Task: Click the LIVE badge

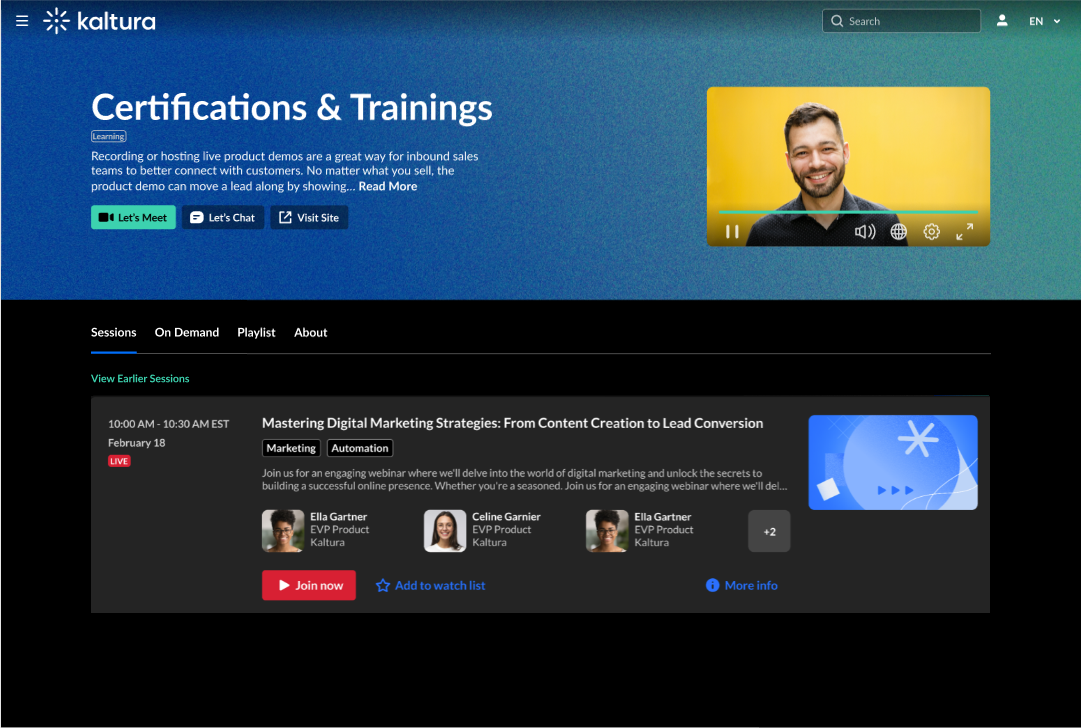Action: 119,461
